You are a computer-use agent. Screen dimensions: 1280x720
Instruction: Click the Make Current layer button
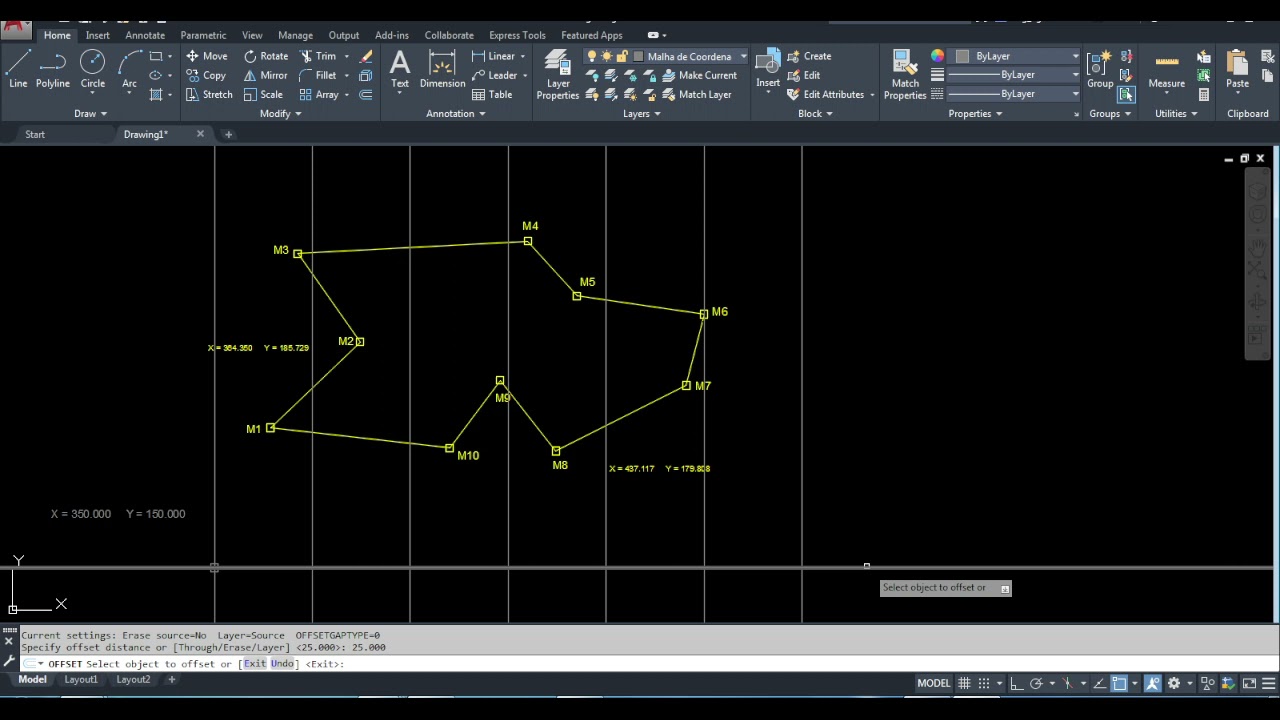(699, 75)
